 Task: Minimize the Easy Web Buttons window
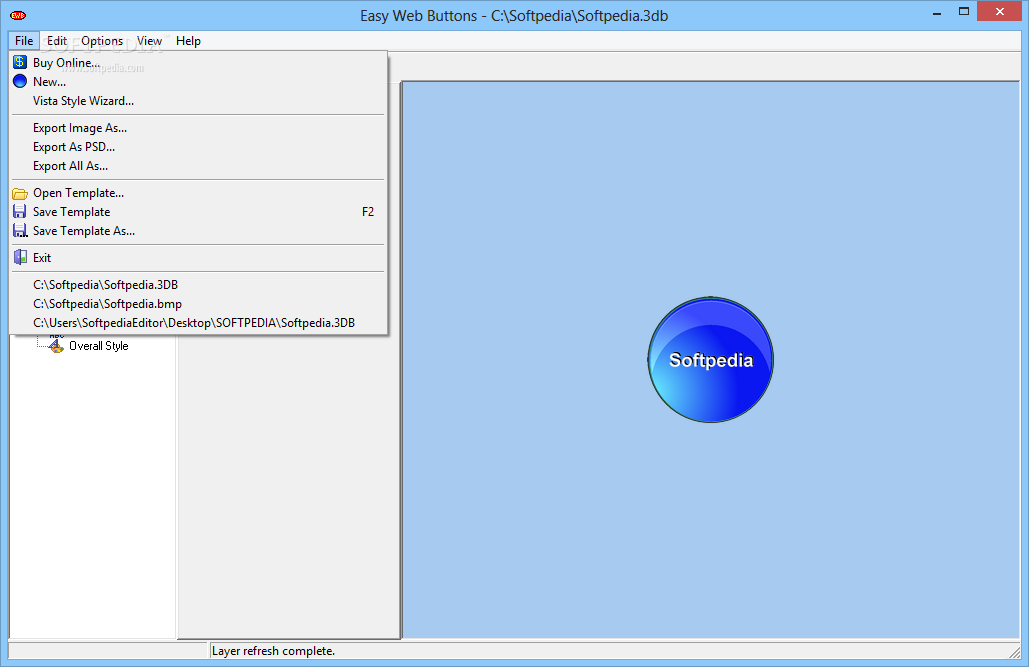click(937, 12)
